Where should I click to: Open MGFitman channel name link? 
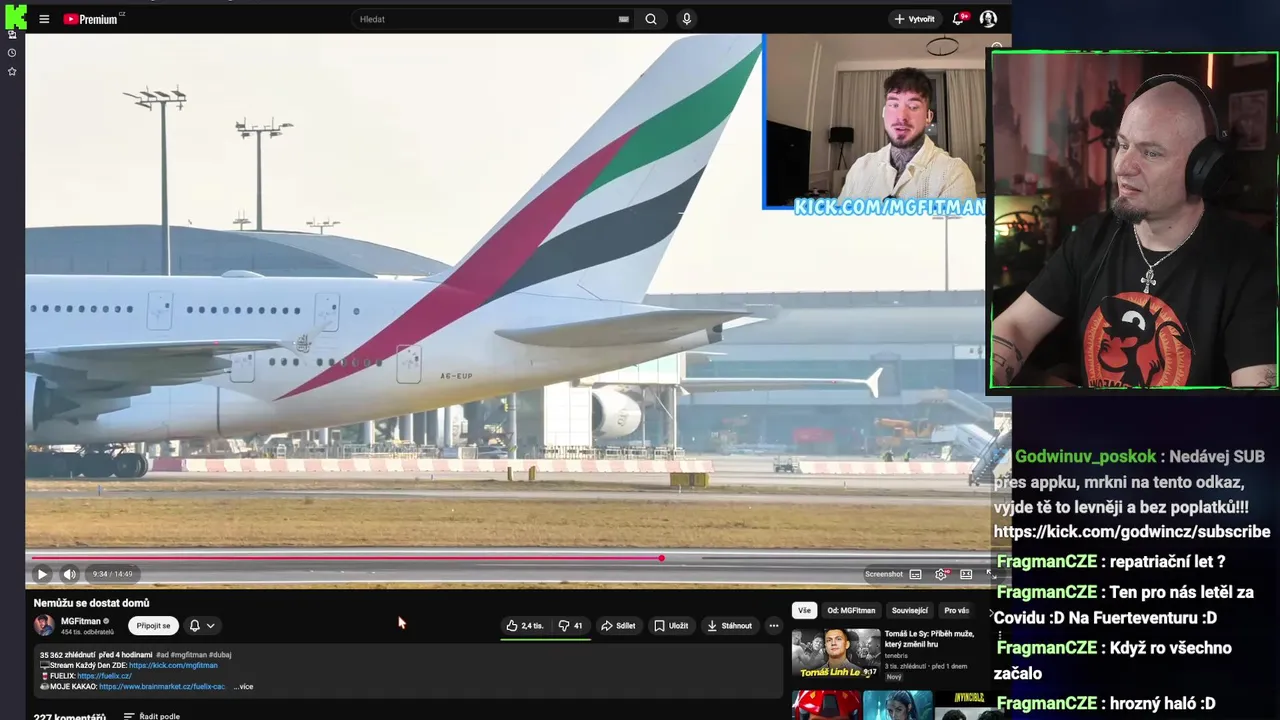(80, 621)
